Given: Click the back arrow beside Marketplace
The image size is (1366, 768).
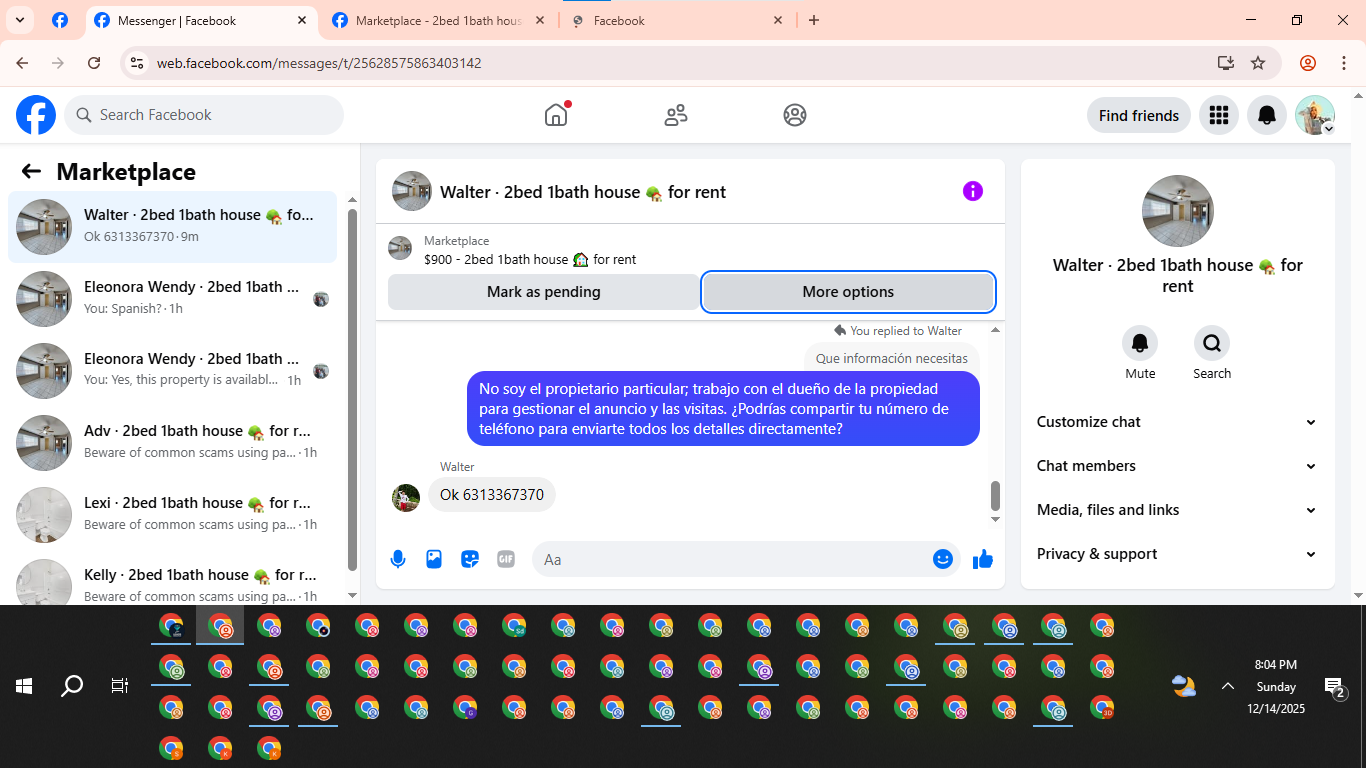Looking at the screenshot, I should coord(31,171).
